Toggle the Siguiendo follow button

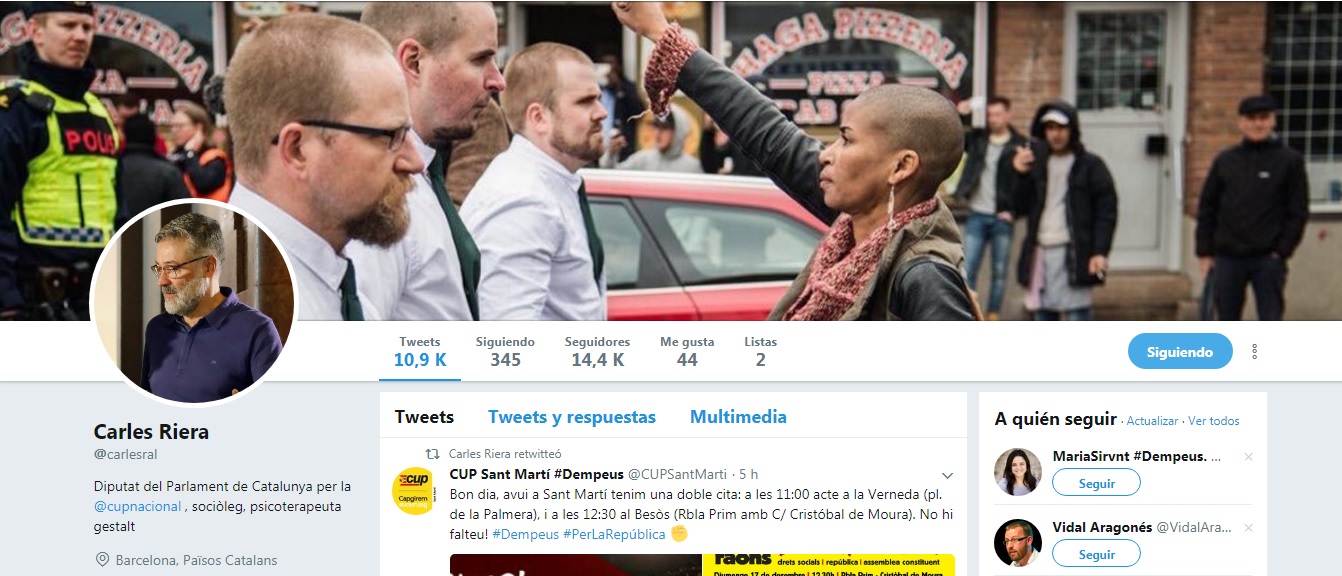click(x=1180, y=352)
